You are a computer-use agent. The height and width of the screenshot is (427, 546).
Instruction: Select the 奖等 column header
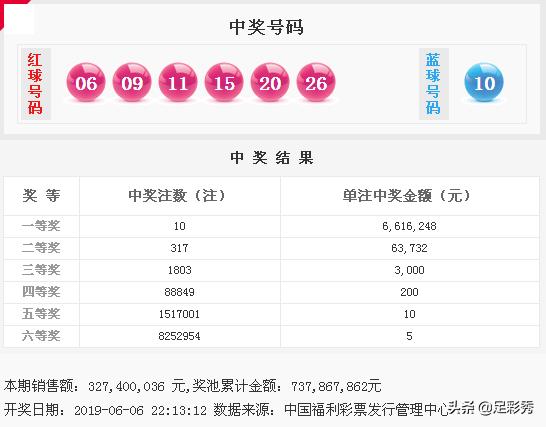click(41, 195)
